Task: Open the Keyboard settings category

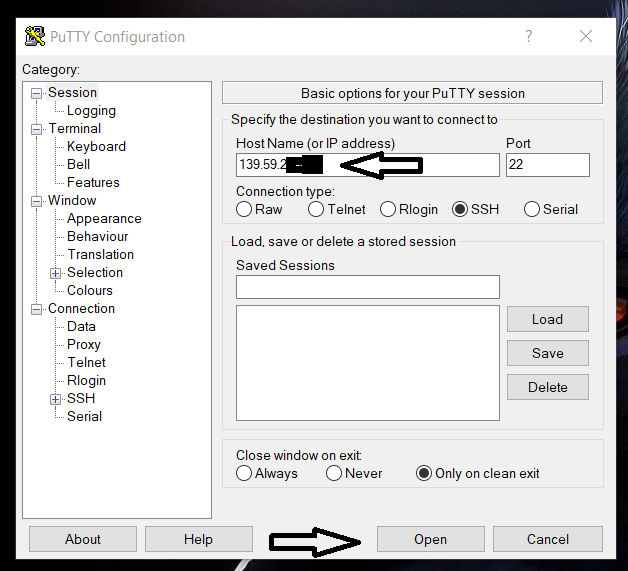Action: coord(97,147)
